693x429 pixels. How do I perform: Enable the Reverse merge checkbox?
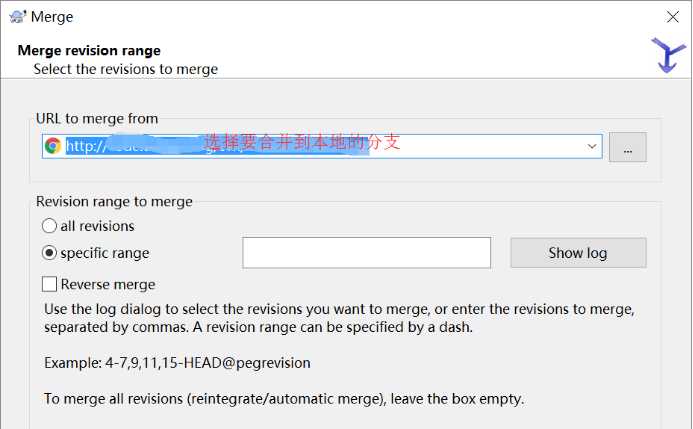(49, 284)
